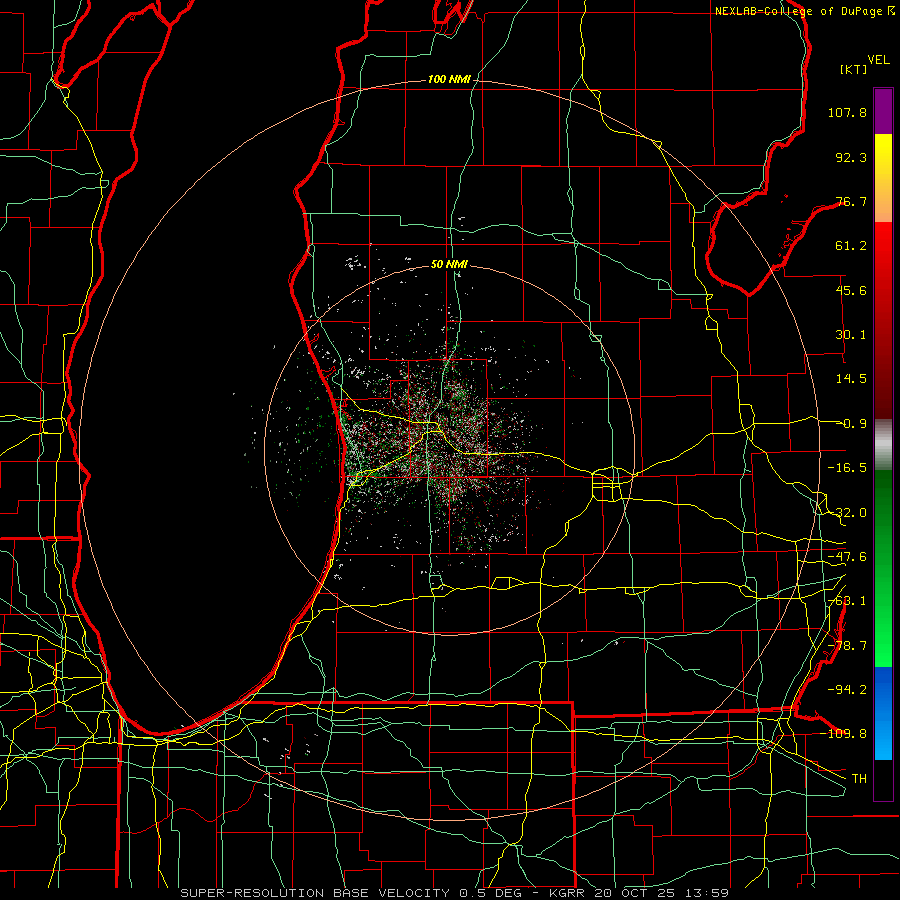Click the TH label under the scale
Viewport: 900px width, 900px height.
pyautogui.click(x=859, y=778)
